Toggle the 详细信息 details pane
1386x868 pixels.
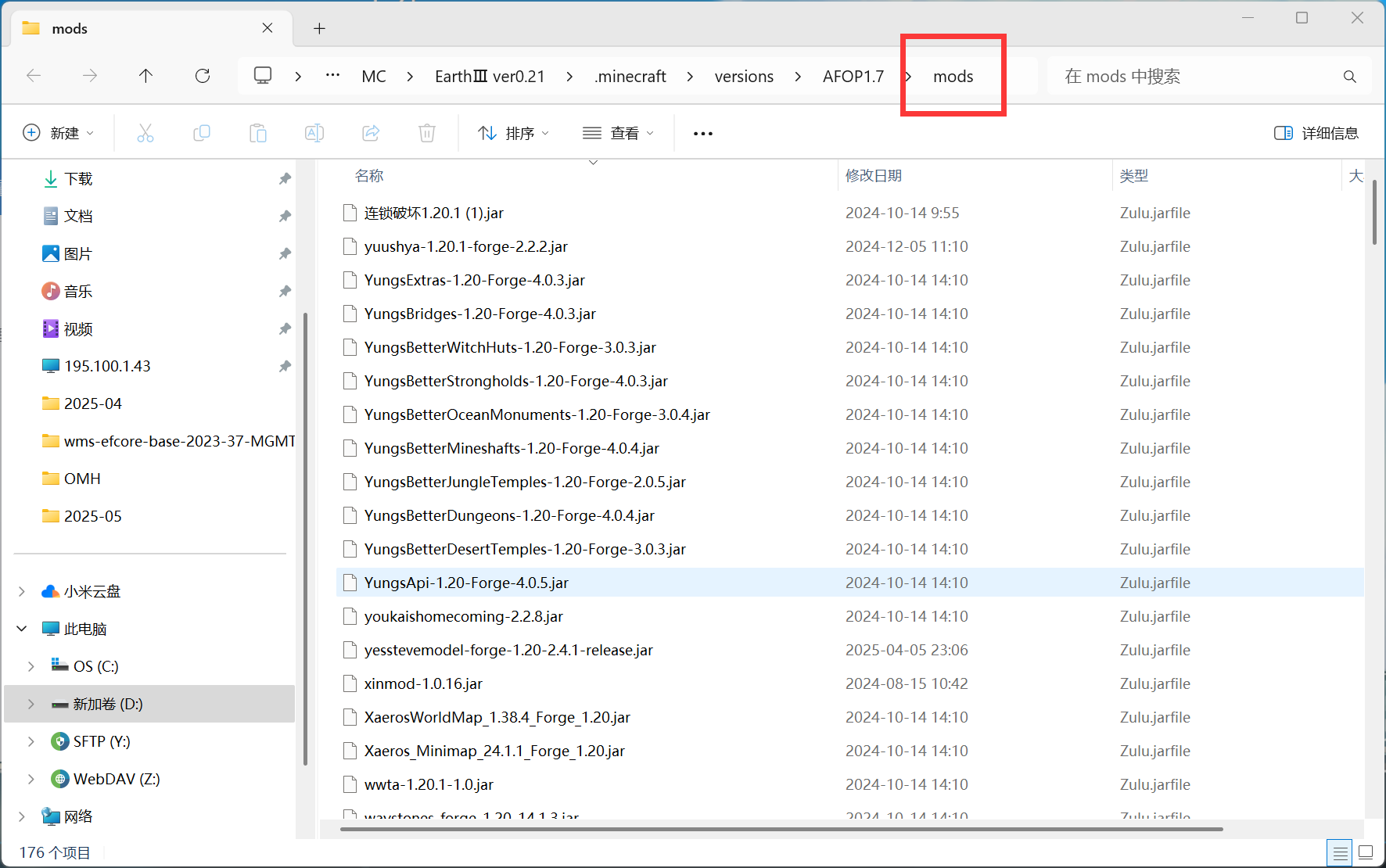1316,133
